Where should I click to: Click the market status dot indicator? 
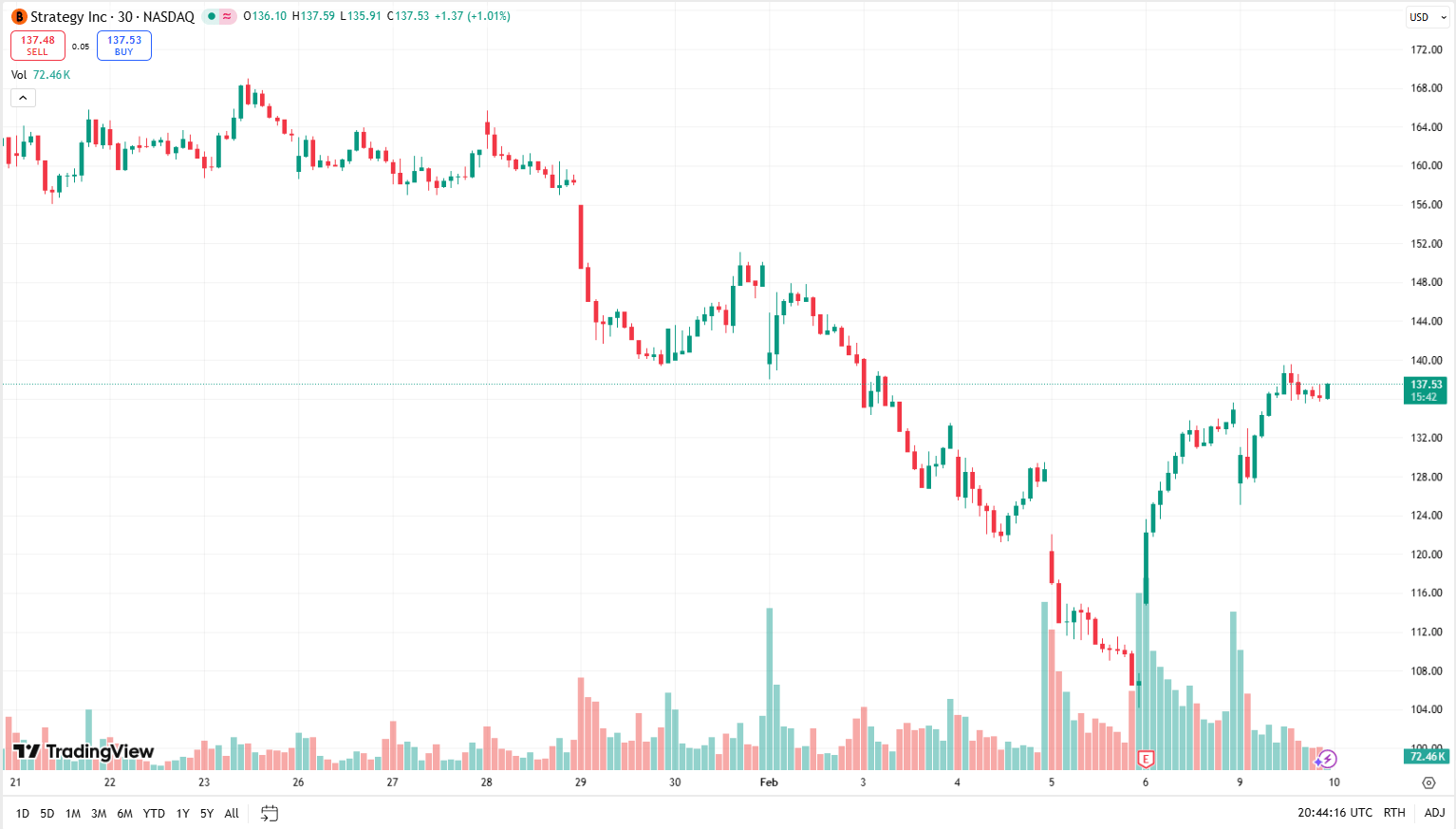click(x=211, y=16)
